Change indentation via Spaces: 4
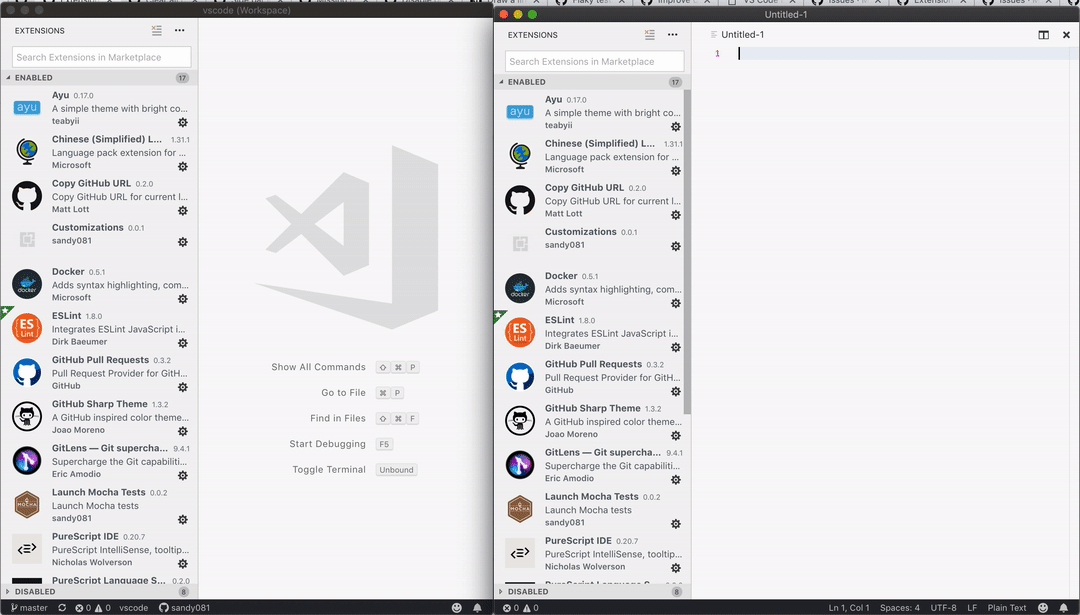The height and width of the screenshot is (615, 1080). (900, 607)
